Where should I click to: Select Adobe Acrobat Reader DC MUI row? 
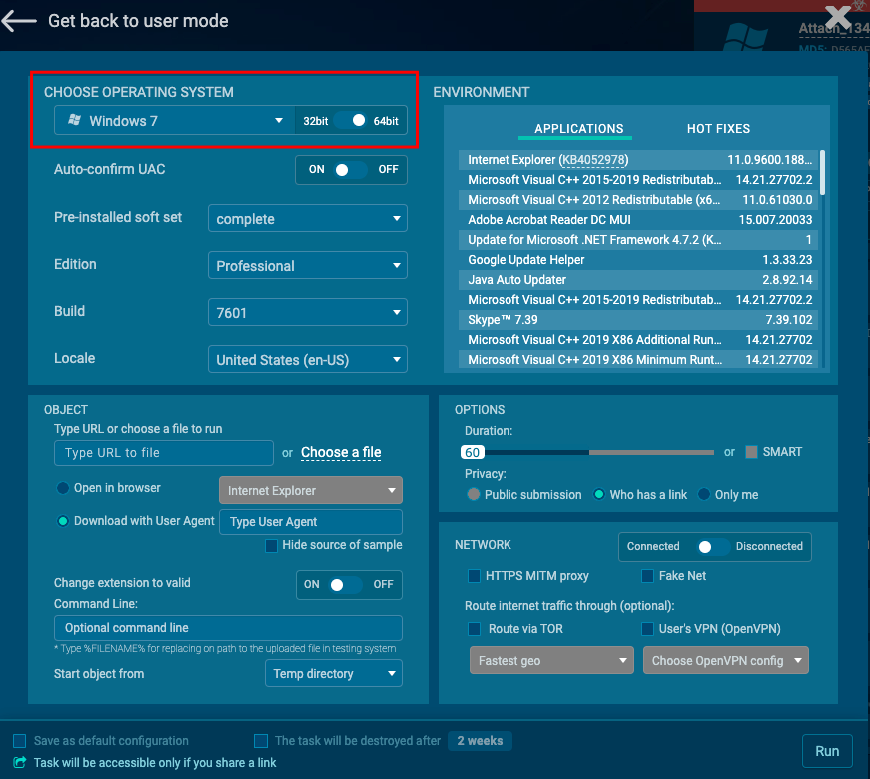[x=638, y=220]
